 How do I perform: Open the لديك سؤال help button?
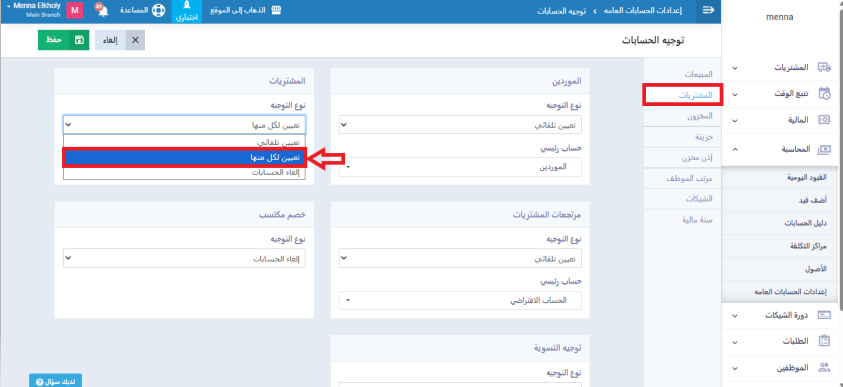pyautogui.click(x=55, y=381)
